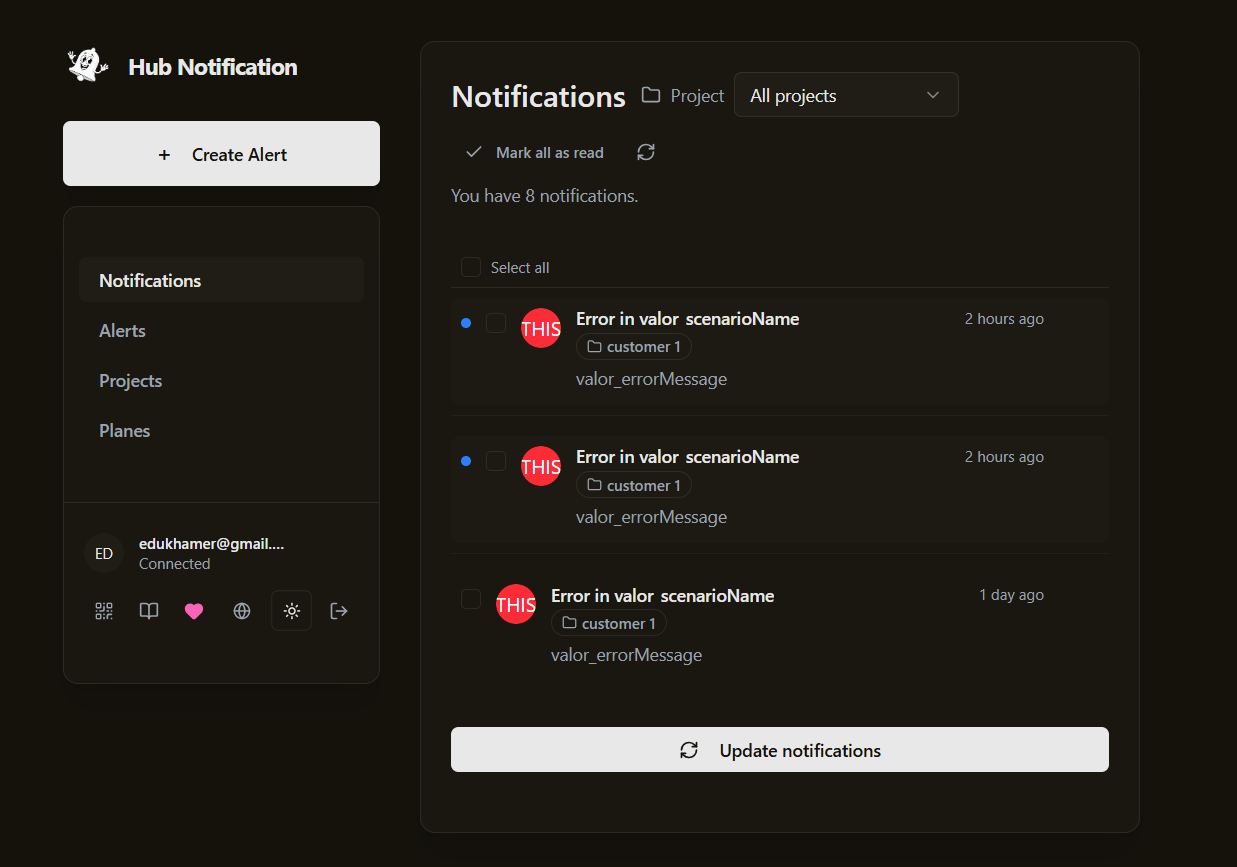1237x867 pixels.
Task: Open the documentation book icon
Action: 148,610
